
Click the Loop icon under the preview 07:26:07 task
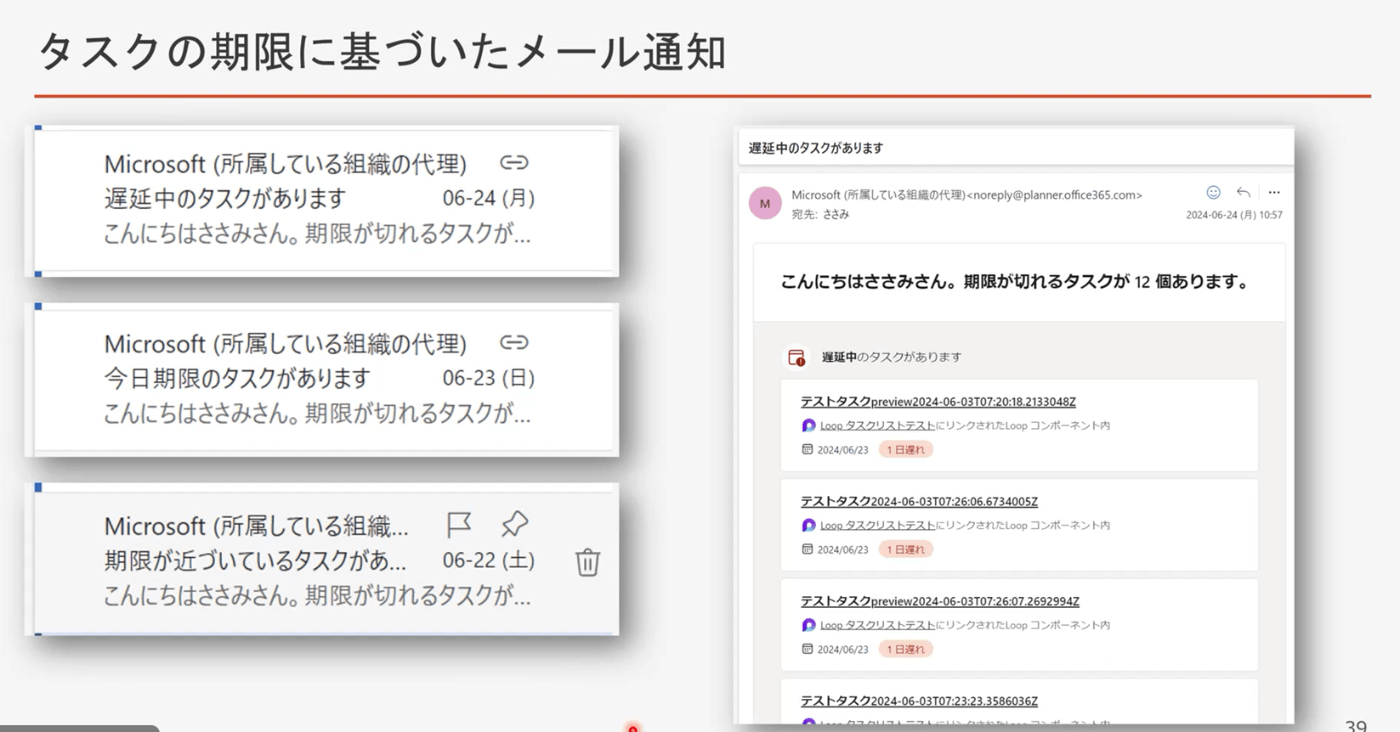(x=809, y=625)
